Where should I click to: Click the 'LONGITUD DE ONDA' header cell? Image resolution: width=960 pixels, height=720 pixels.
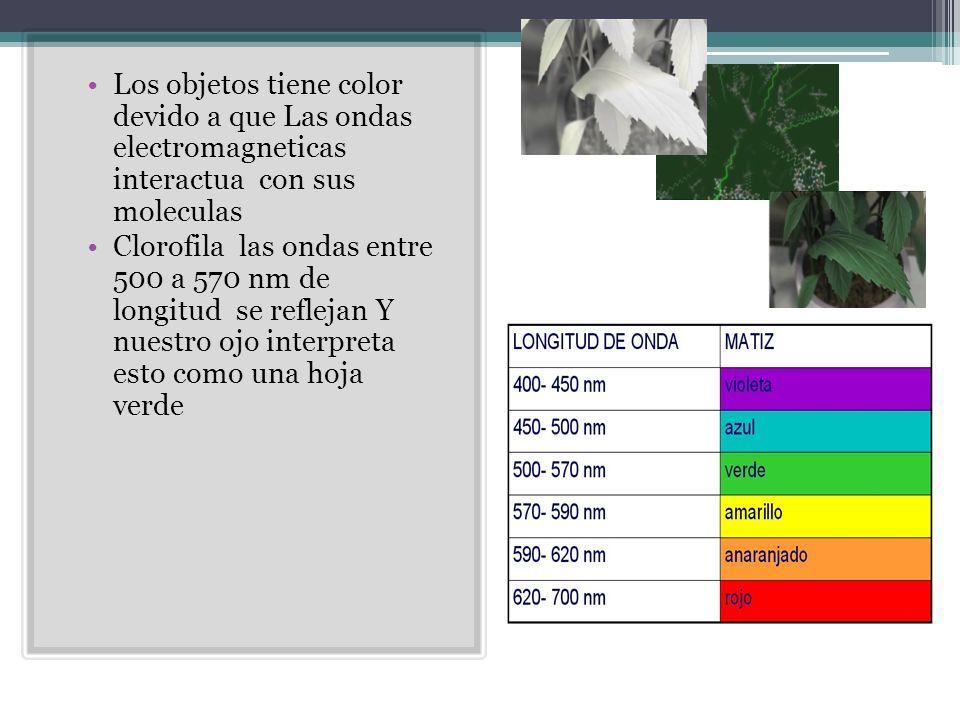click(x=614, y=347)
